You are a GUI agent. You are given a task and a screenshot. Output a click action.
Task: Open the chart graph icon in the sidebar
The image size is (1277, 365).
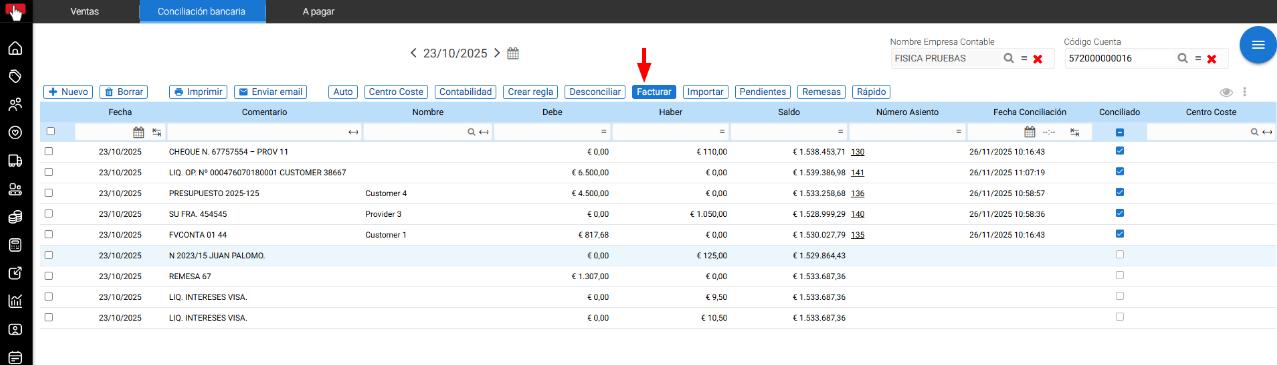[15, 301]
